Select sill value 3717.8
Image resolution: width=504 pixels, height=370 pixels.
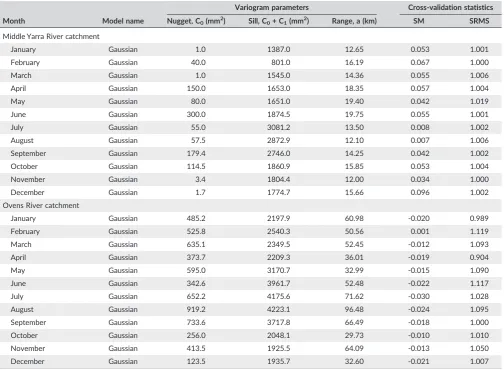click(279, 322)
